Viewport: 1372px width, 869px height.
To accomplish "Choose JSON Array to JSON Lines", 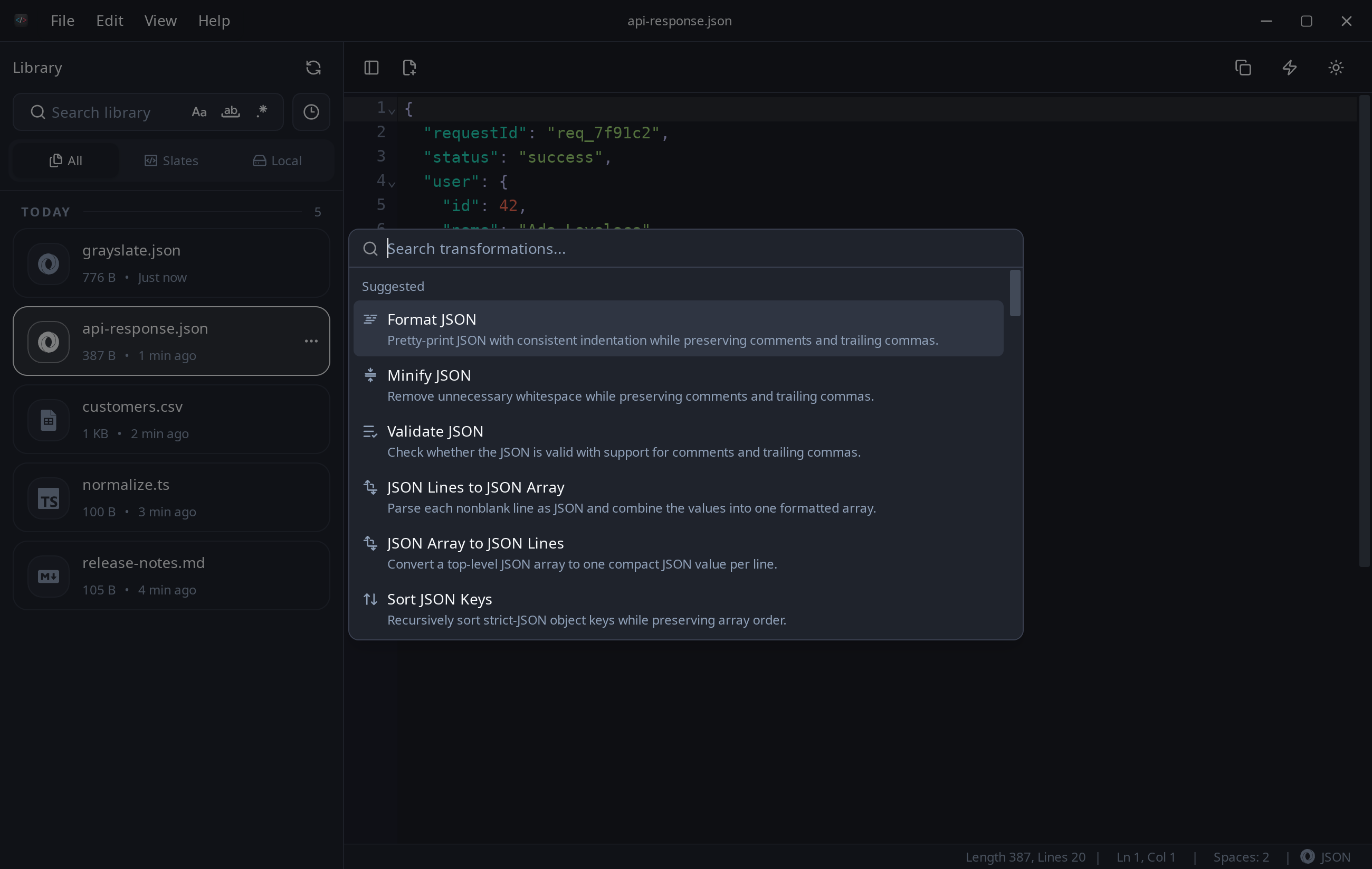I will (678, 553).
